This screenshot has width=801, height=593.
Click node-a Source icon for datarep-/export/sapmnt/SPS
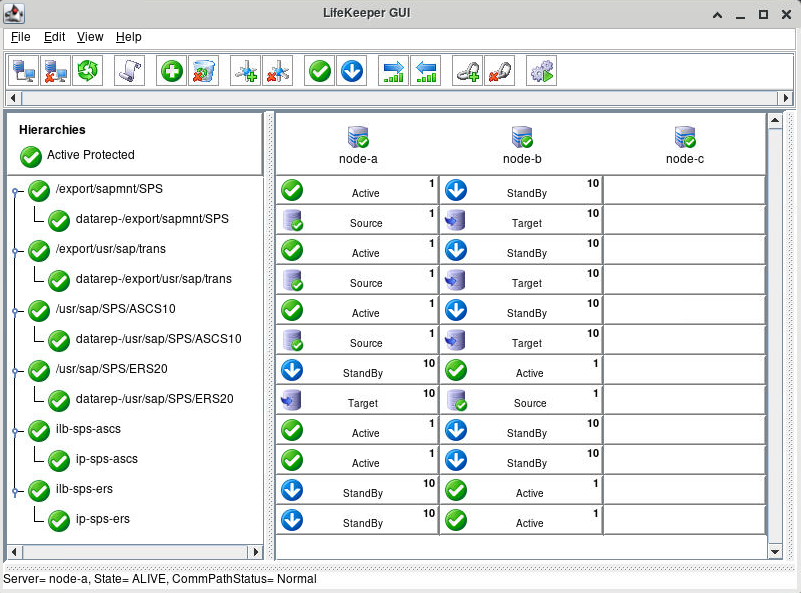coord(293,220)
